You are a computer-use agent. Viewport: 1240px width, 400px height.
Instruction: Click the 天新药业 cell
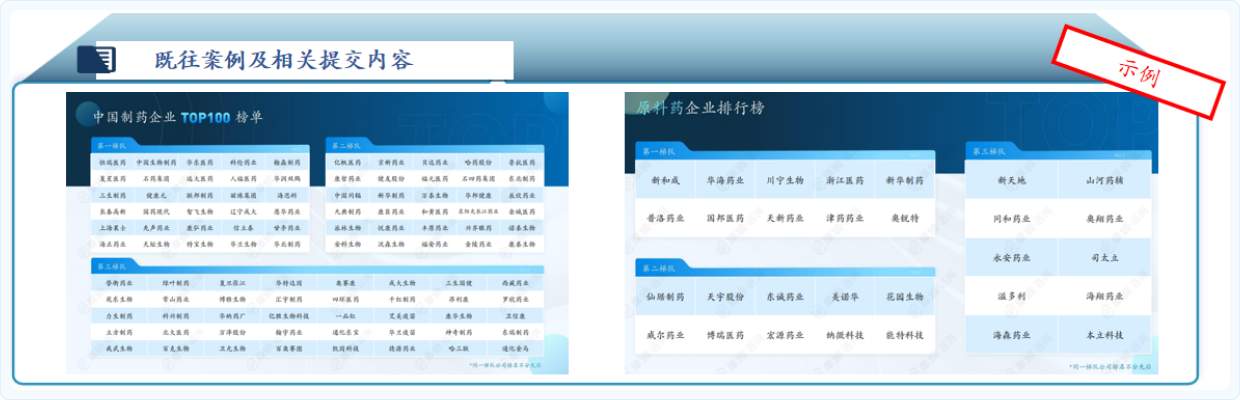click(785, 217)
